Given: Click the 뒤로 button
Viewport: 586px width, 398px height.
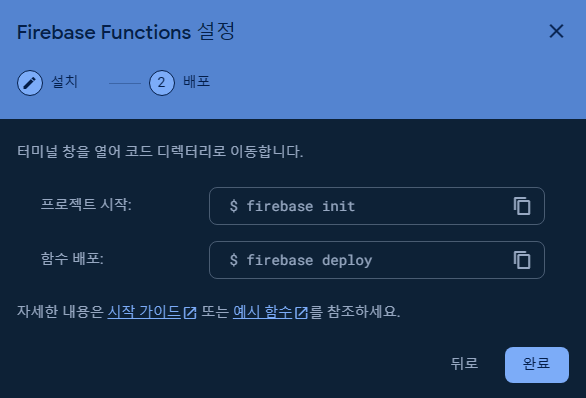Looking at the screenshot, I should [x=465, y=363].
